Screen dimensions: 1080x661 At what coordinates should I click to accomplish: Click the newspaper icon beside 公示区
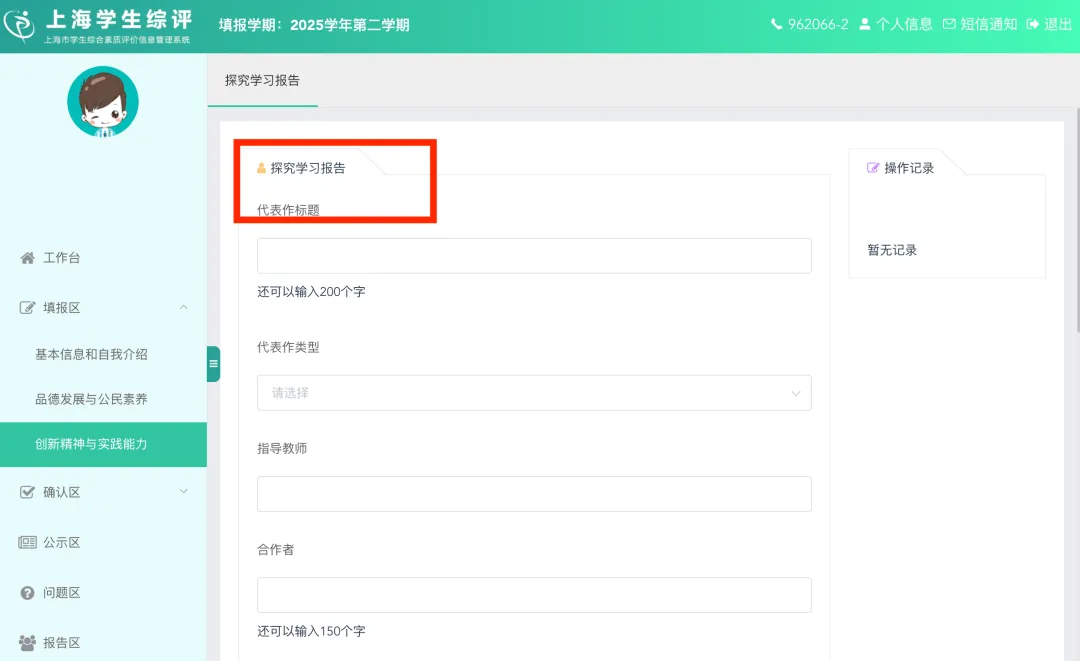27,543
